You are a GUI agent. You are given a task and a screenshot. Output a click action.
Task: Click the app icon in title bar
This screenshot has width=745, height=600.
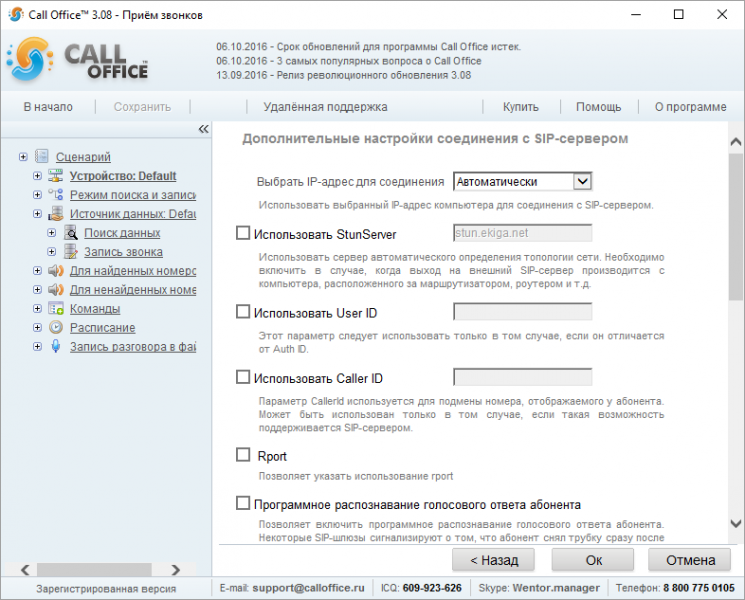click(x=16, y=15)
